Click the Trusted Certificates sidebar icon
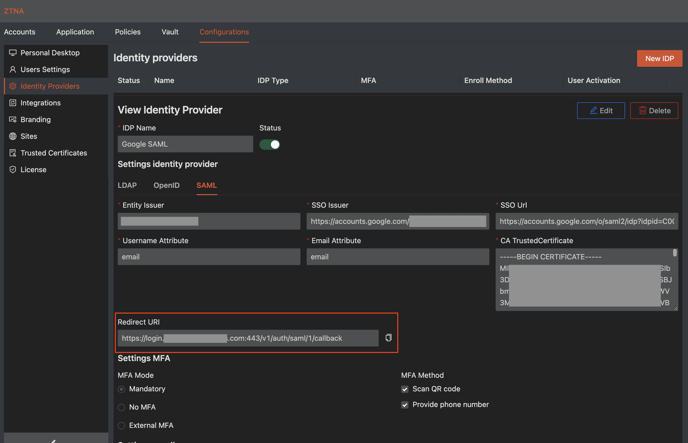 13,153
